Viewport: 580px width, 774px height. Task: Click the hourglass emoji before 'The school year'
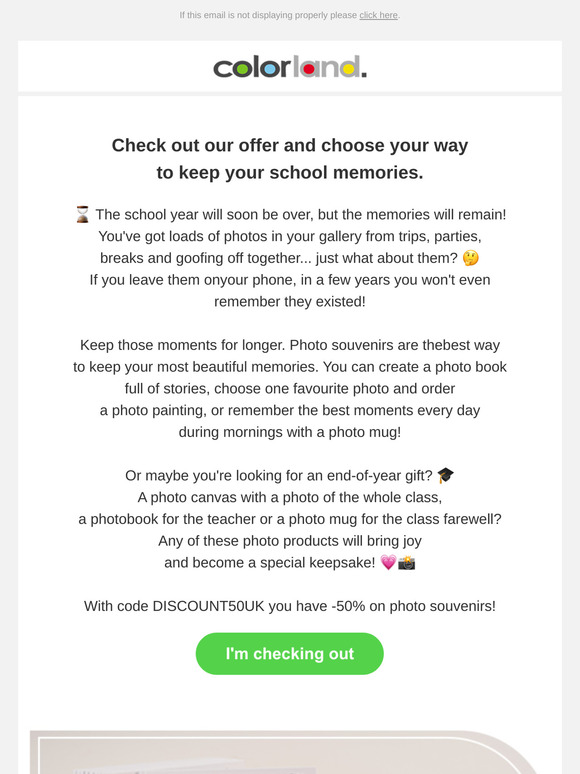82,214
